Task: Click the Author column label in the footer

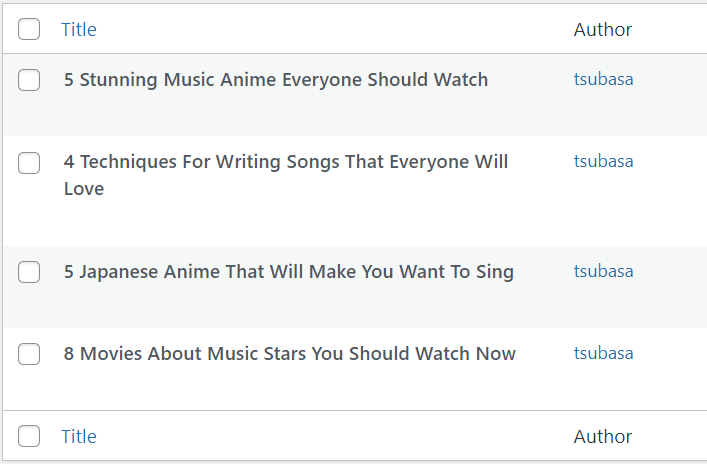Action: coord(603,436)
